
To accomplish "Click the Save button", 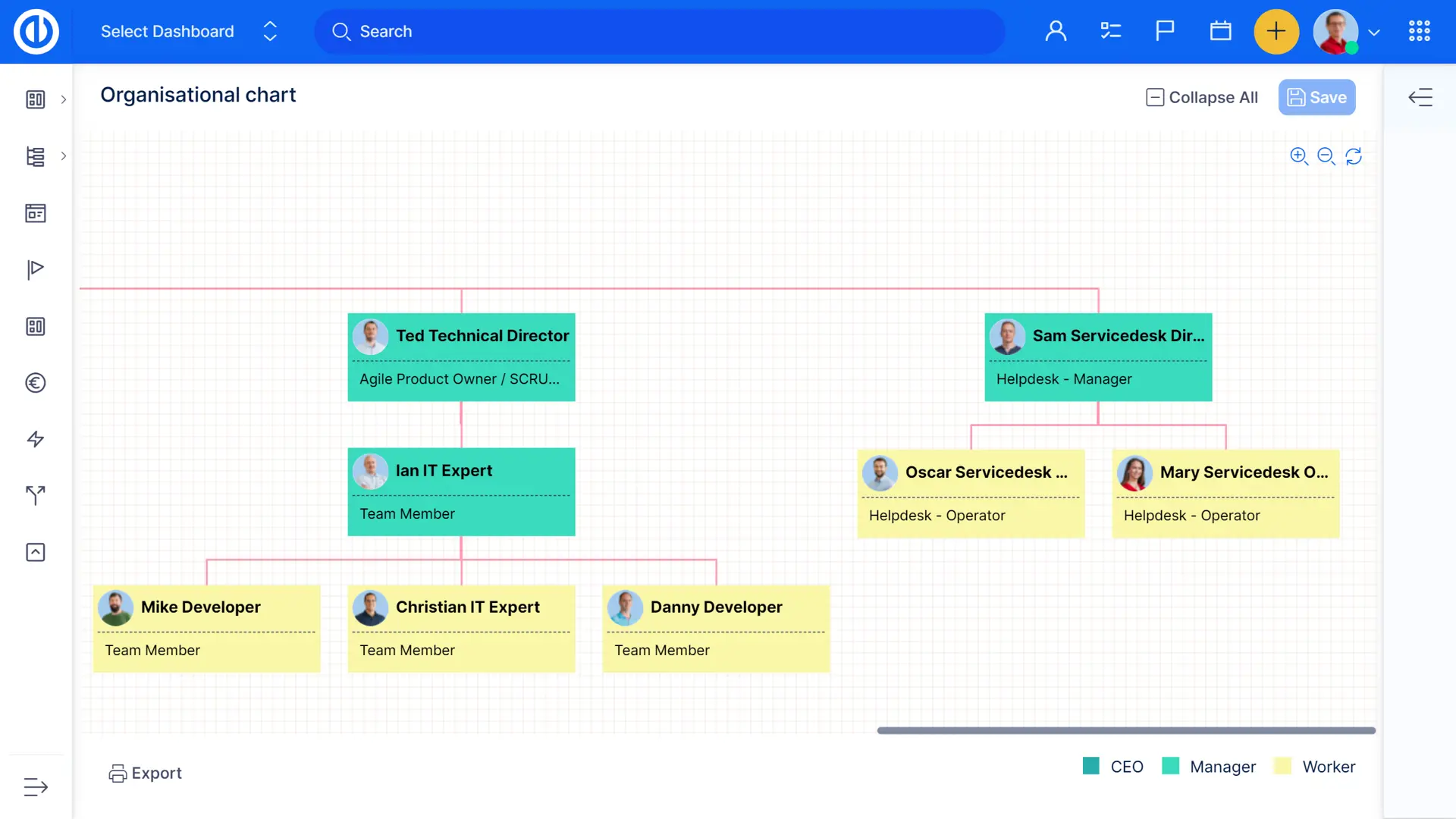I will (1316, 97).
